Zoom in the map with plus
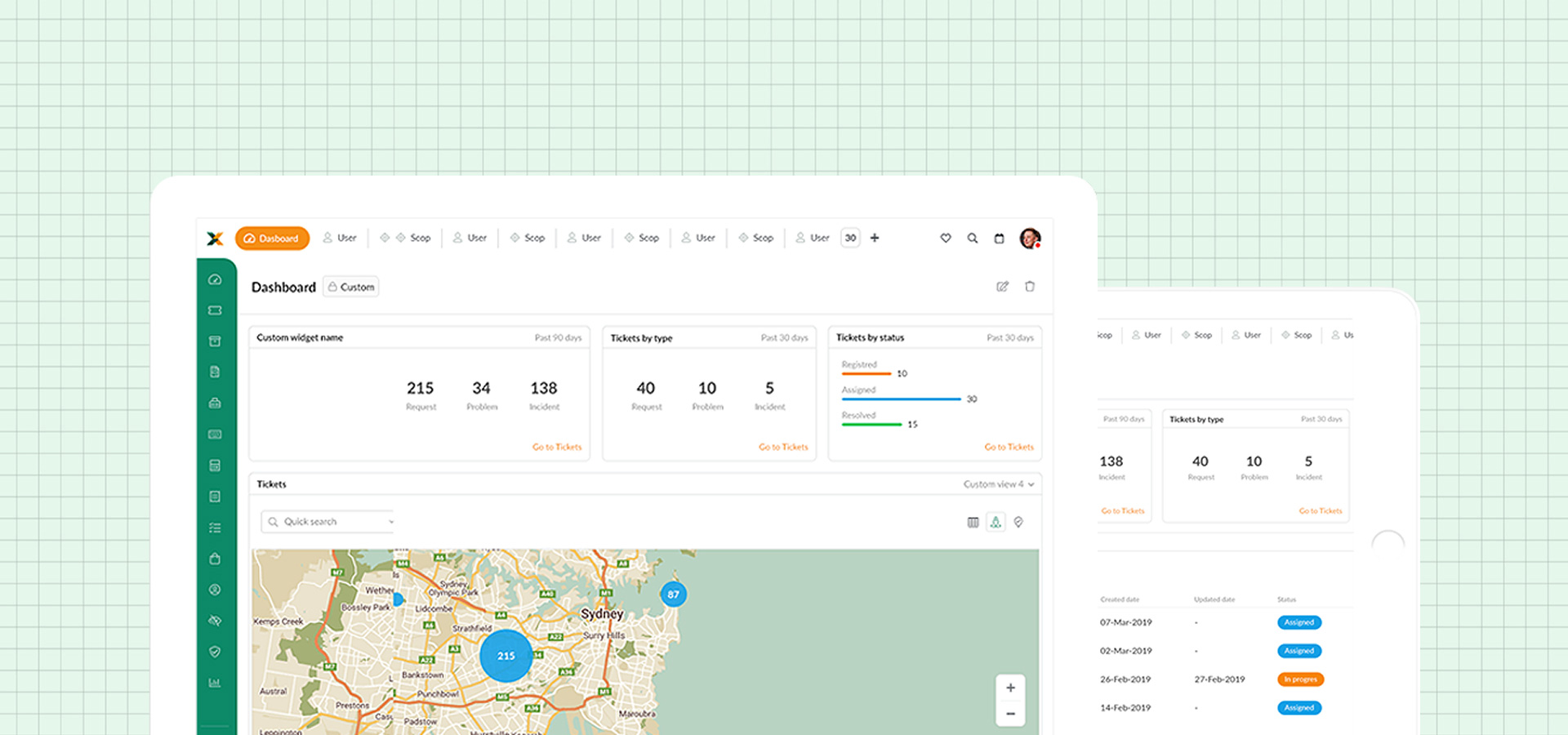Image resolution: width=1568 pixels, height=735 pixels. pos(1010,688)
